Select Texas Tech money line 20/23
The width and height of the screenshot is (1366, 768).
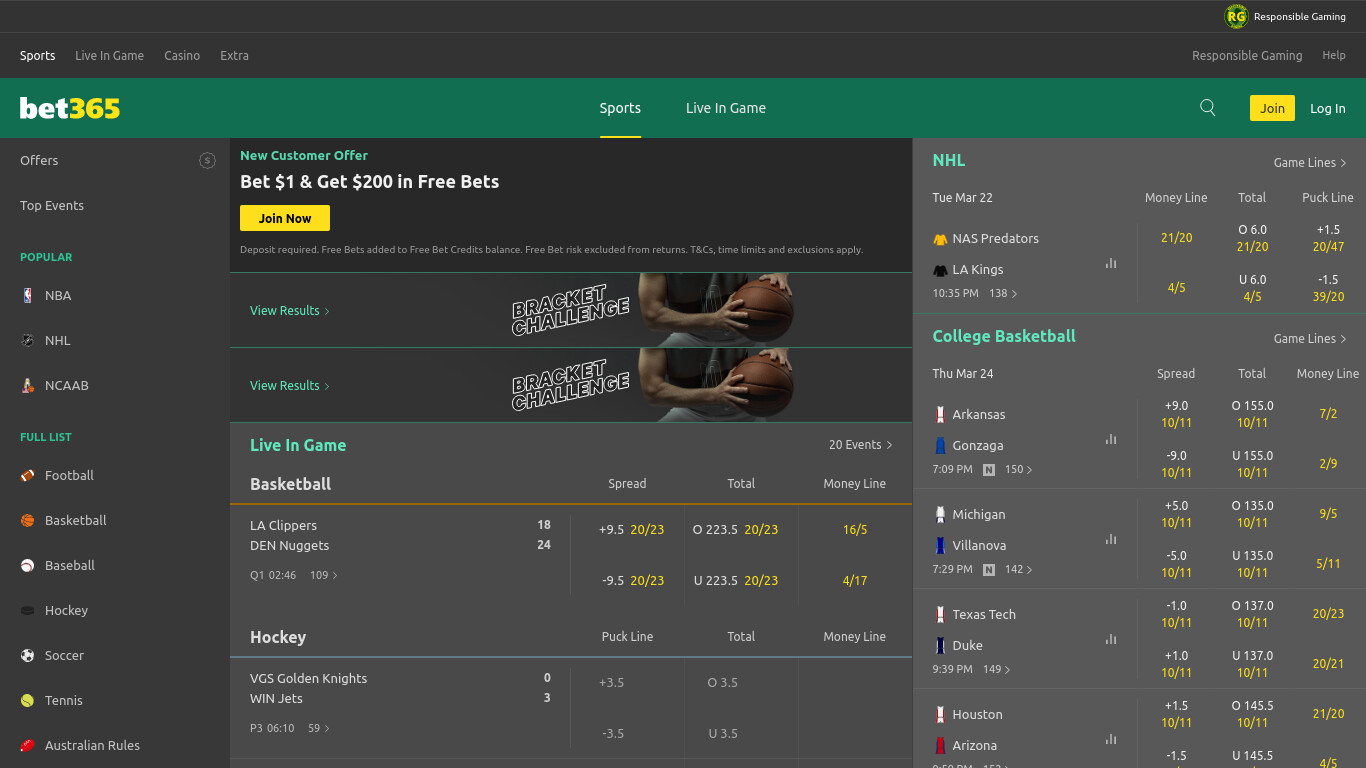coord(1328,614)
